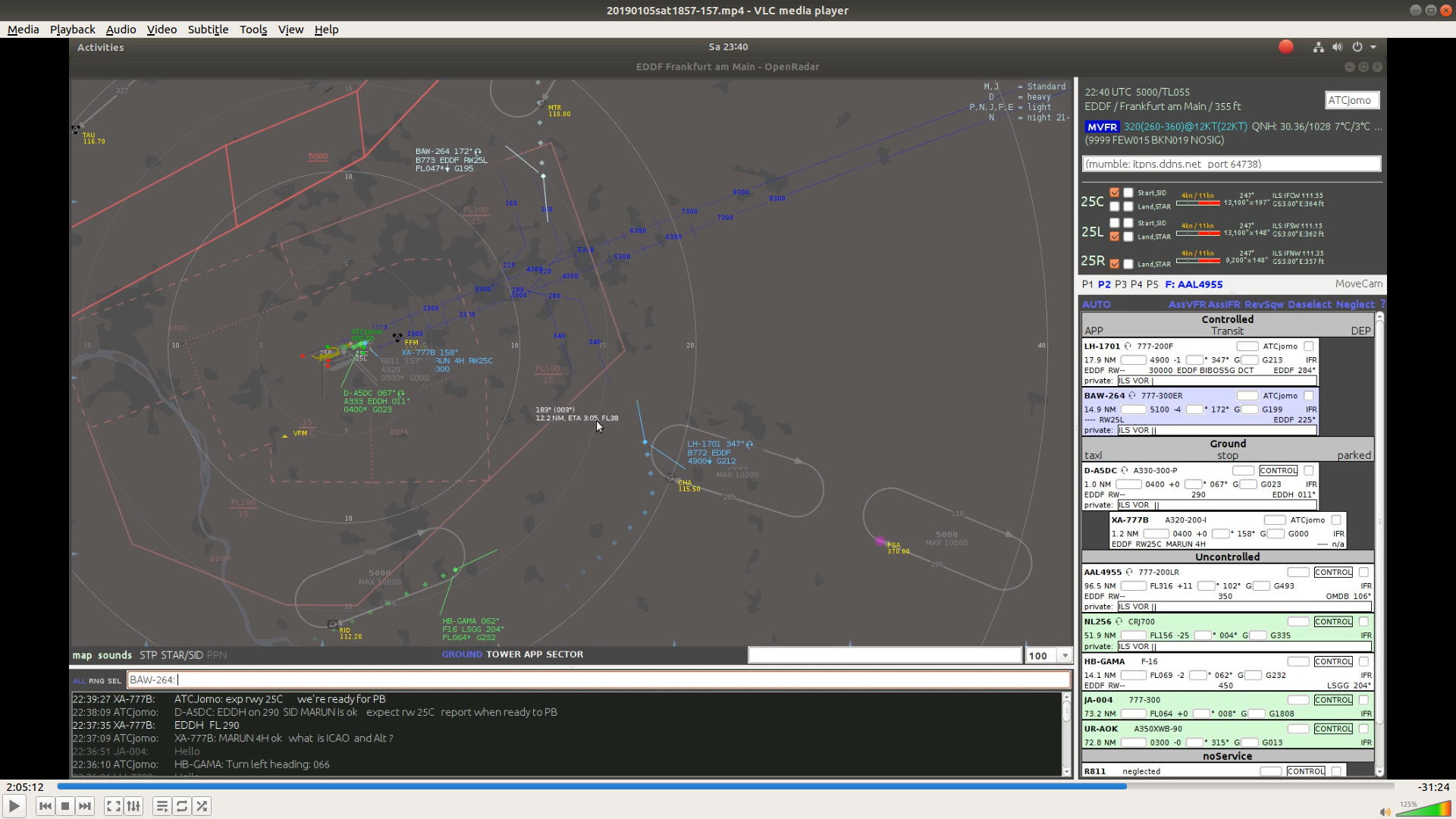Switch radar to SECTOR view
Viewport: 1456px width, 819px height.
pyautogui.click(x=565, y=654)
